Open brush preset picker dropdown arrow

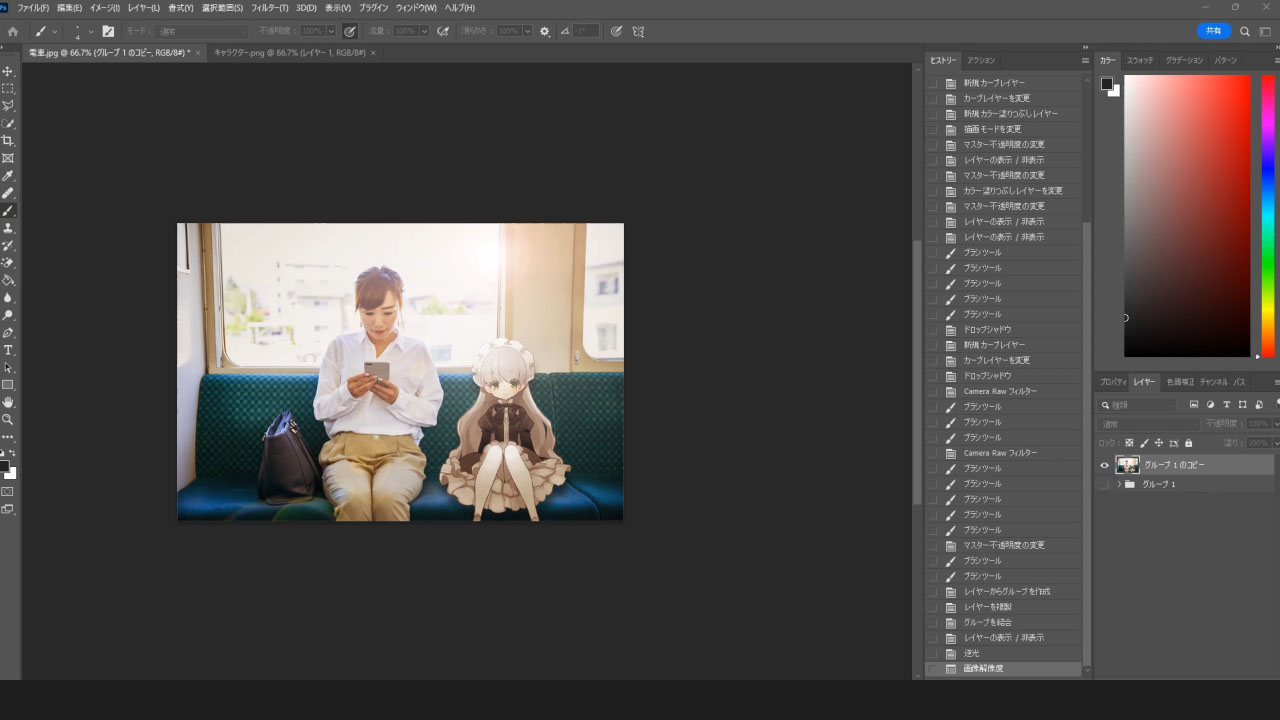(91, 31)
